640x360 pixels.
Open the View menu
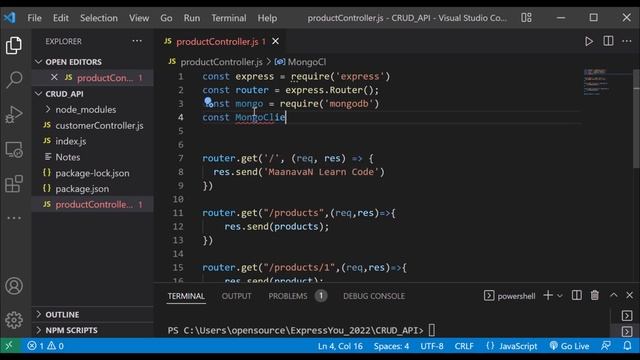click(139, 18)
